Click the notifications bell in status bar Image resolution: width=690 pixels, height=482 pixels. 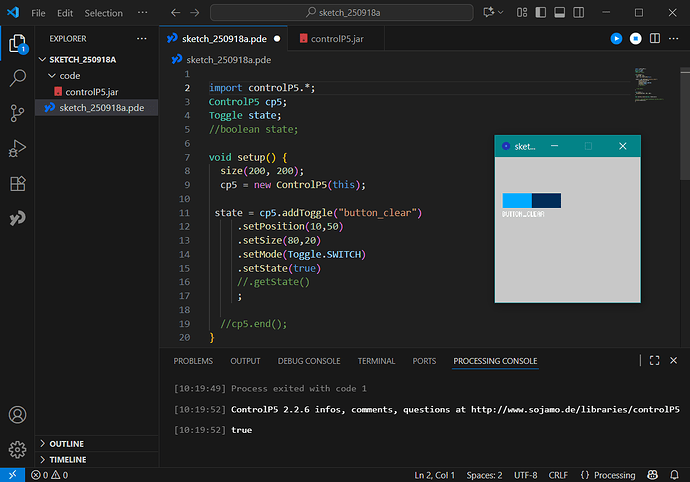(674, 475)
